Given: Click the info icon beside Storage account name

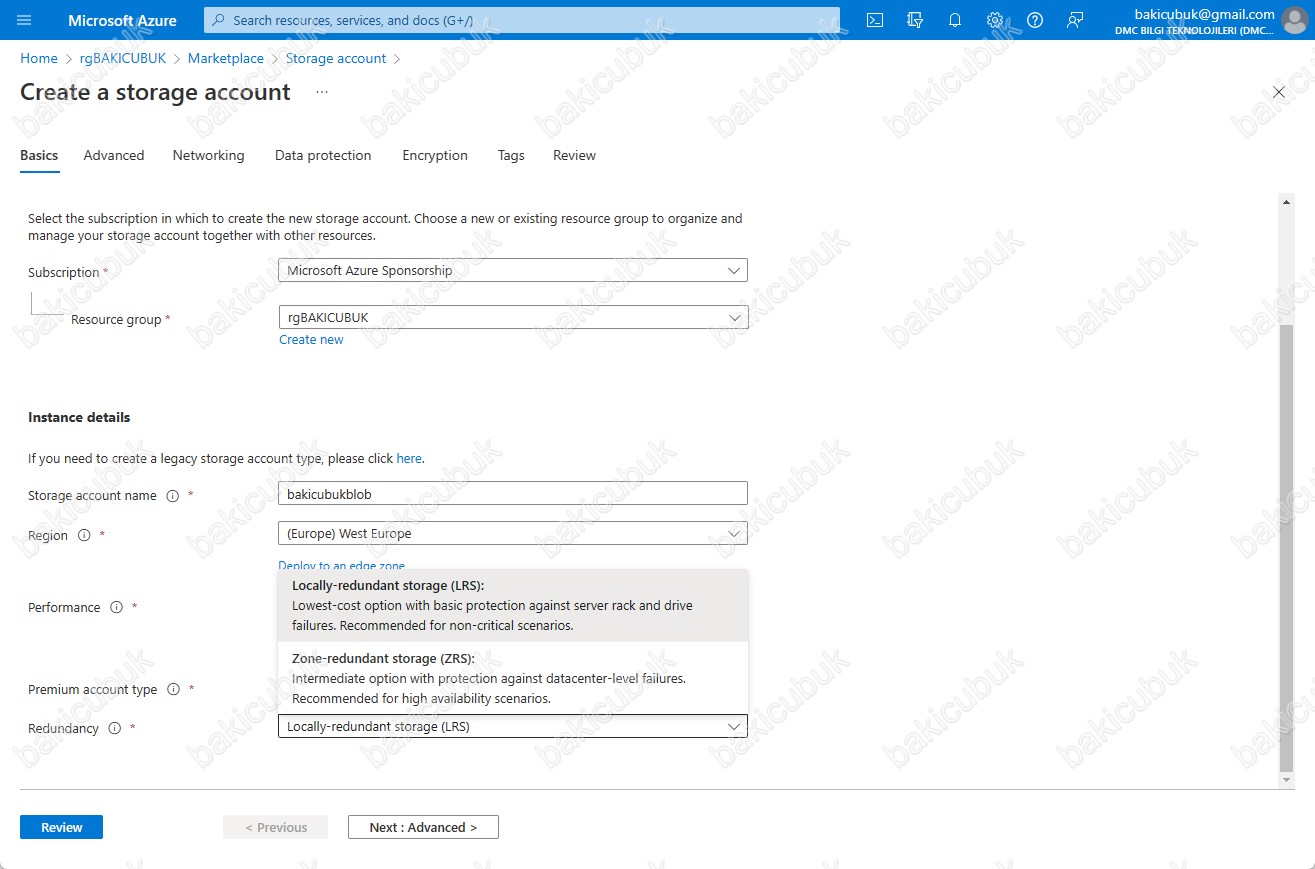Looking at the screenshot, I should tap(172, 496).
